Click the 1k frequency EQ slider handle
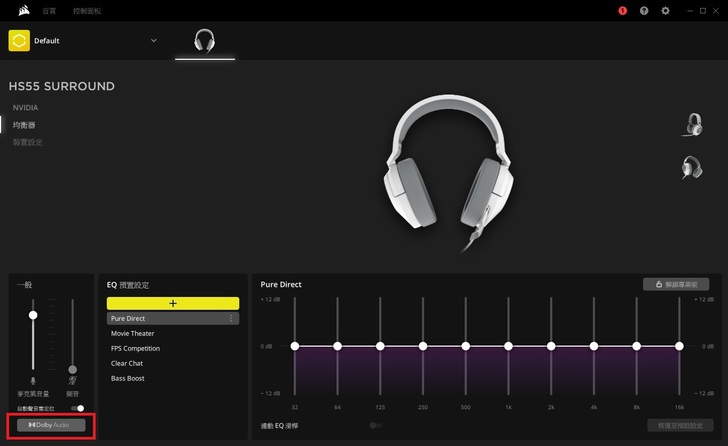 [x=508, y=346]
